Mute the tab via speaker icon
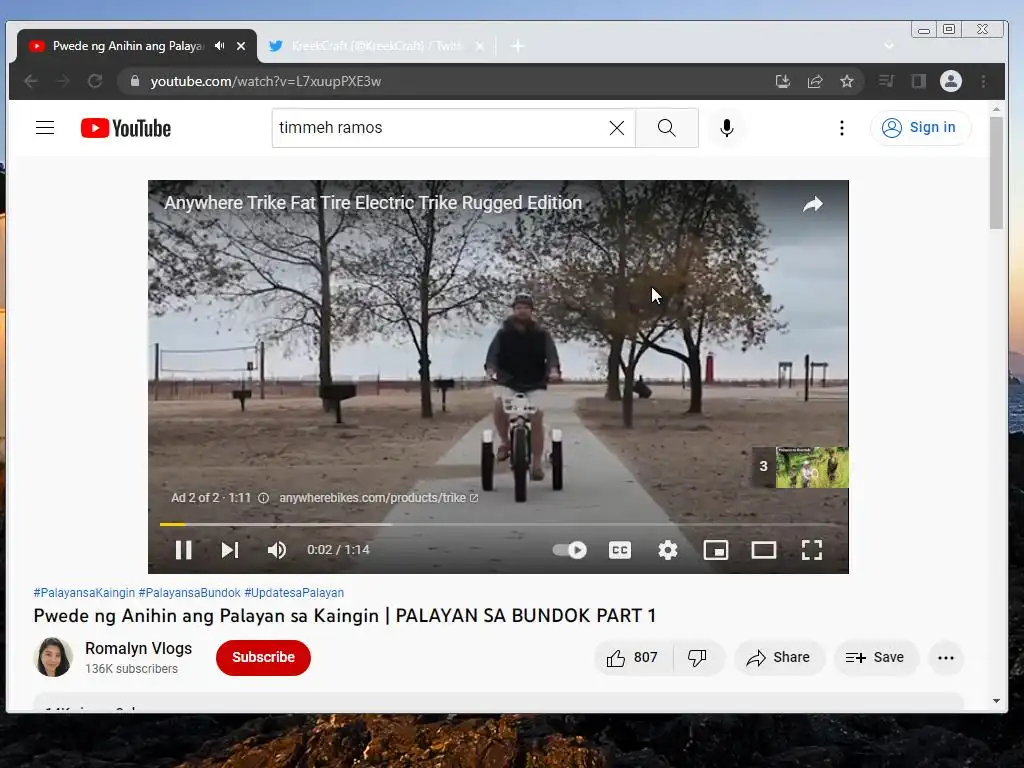1024x768 pixels. click(220, 46)
